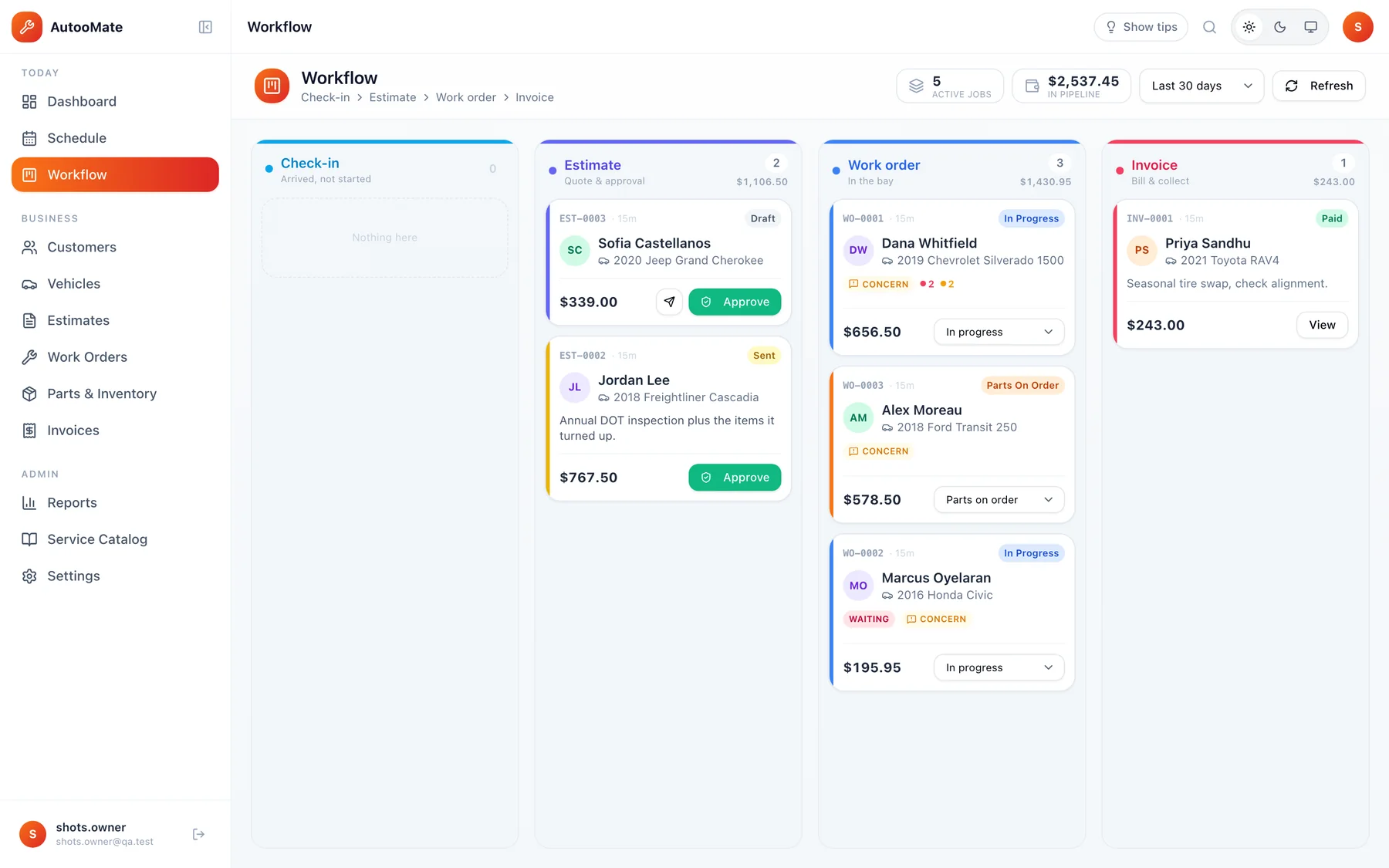Switch to dark theme moon toggle
Viewport: 1389px width, 868px height.
(x=1279, y=27)
